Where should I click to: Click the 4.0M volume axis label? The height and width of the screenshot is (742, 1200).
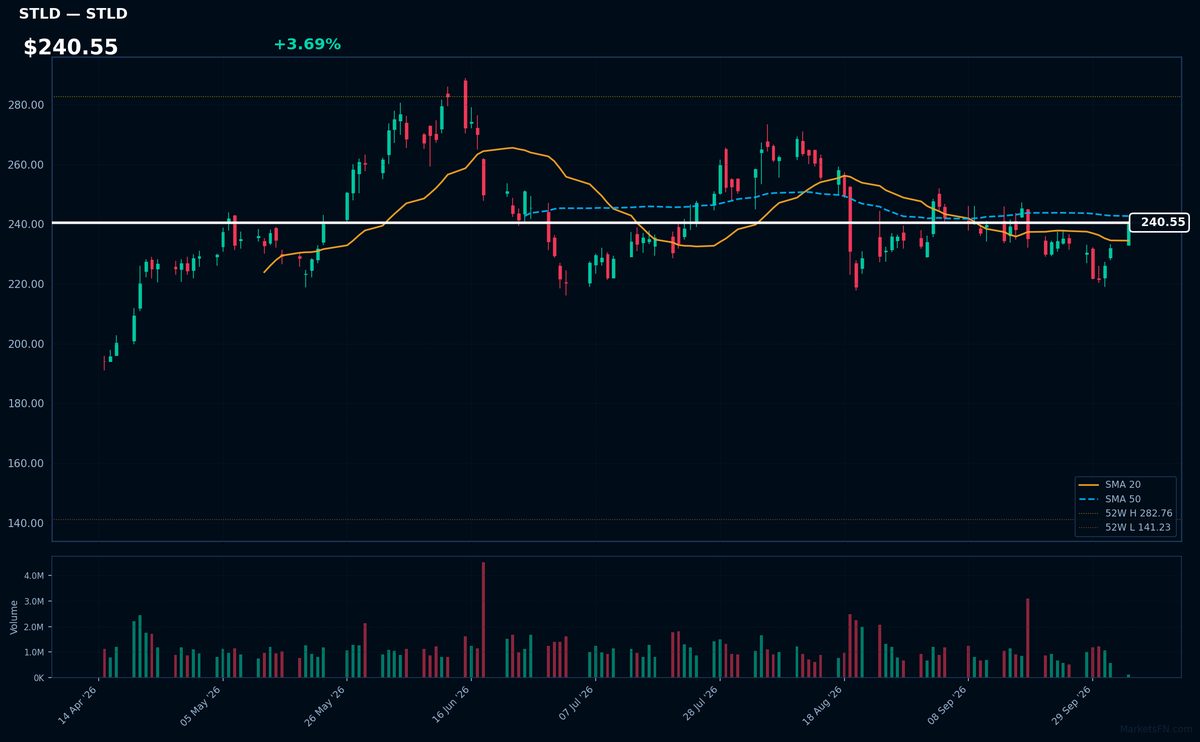click(33, 576)
